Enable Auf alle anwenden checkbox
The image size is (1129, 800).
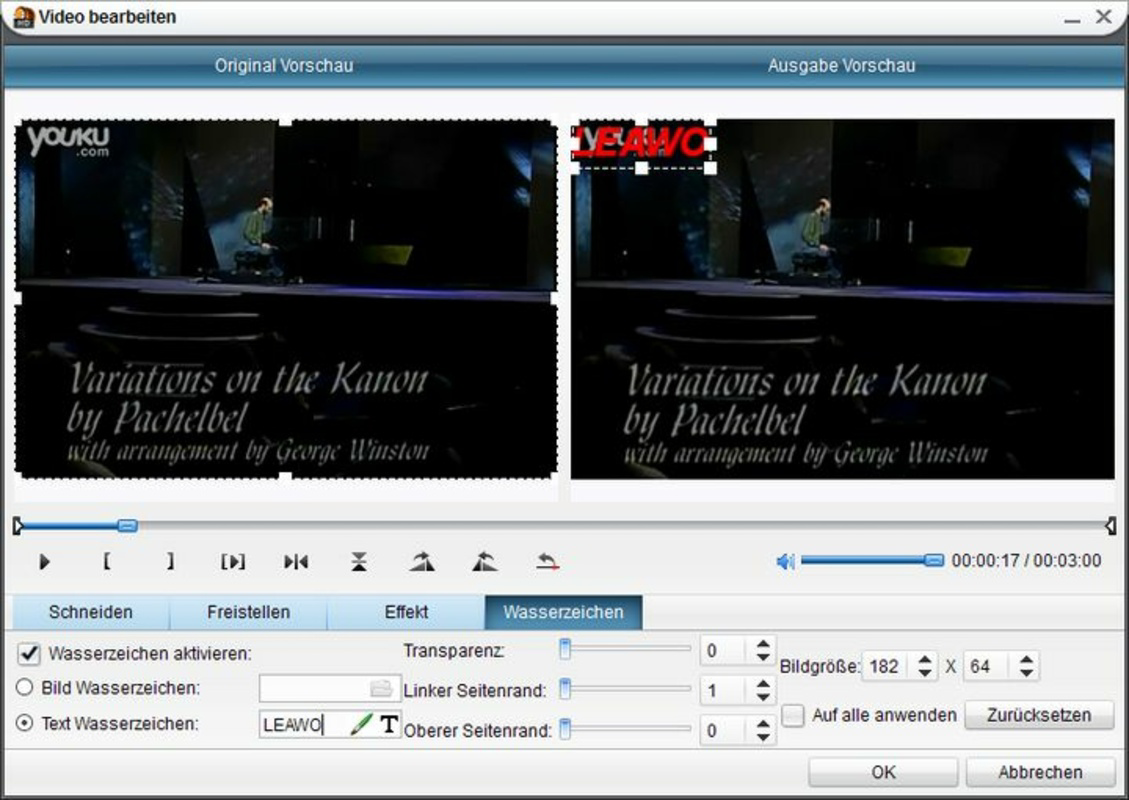coord(793,715)
